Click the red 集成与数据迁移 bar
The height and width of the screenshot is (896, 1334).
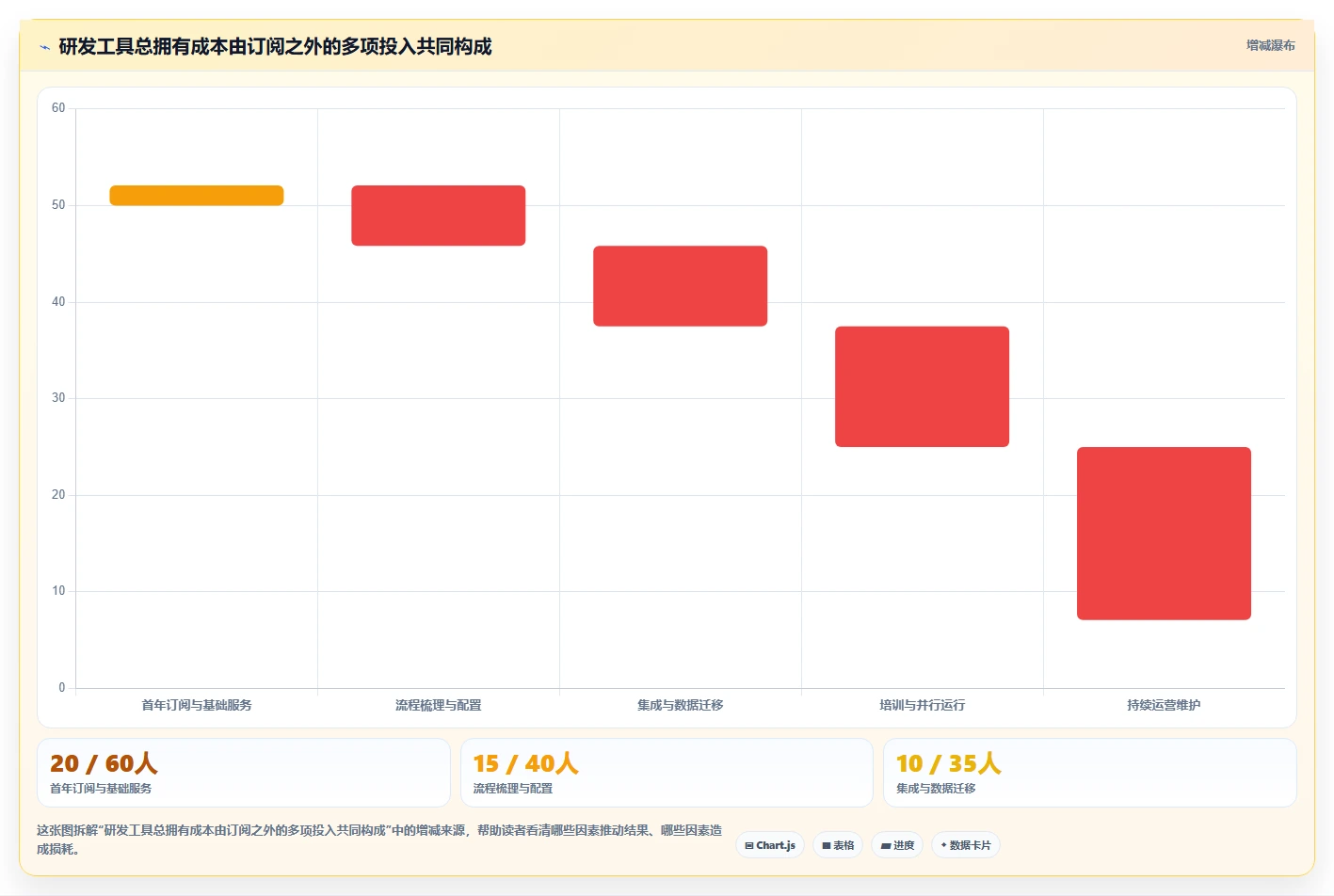click(681, 286)
